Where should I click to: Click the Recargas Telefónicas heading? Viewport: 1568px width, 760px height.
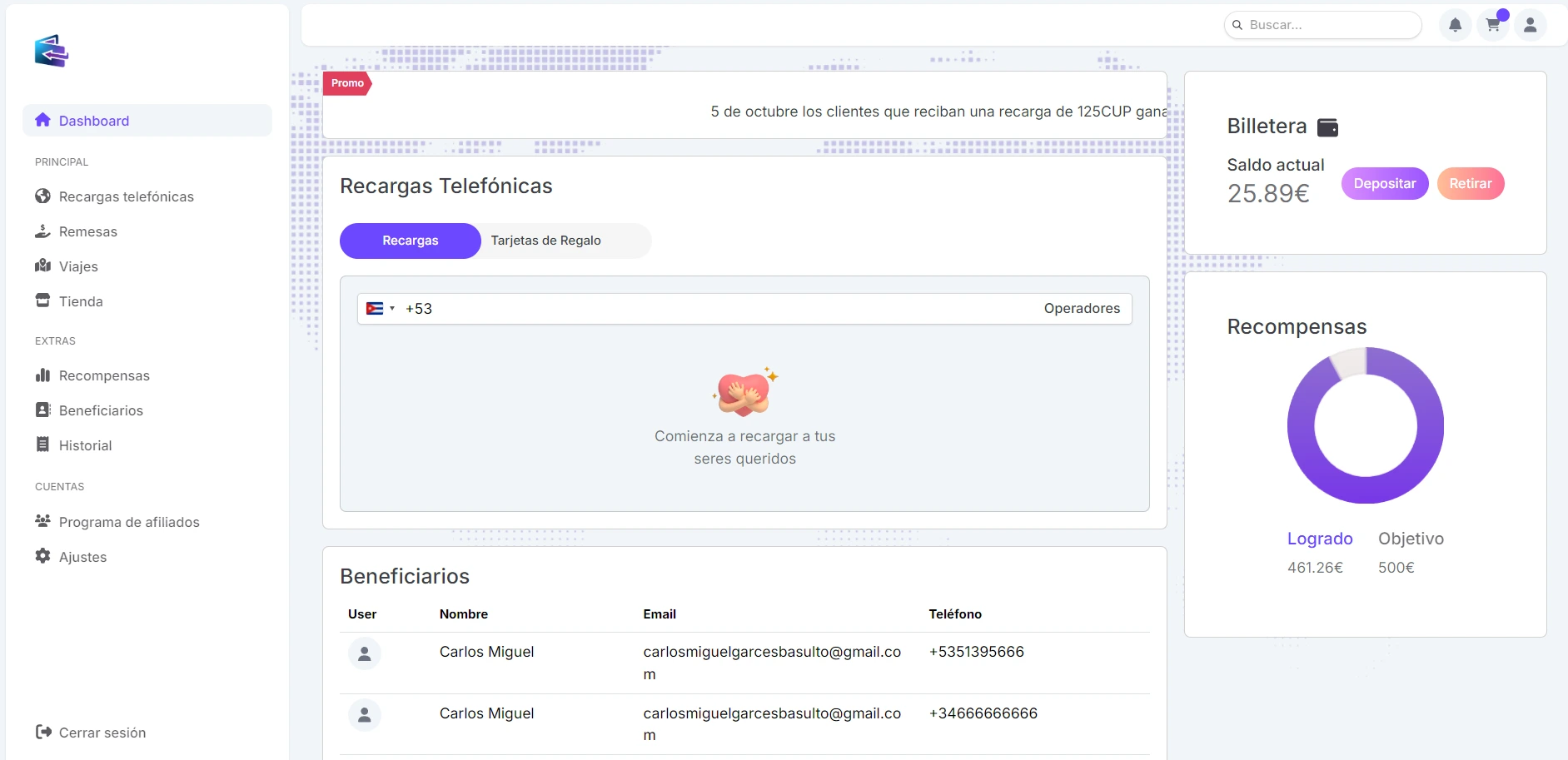point(446,186)
